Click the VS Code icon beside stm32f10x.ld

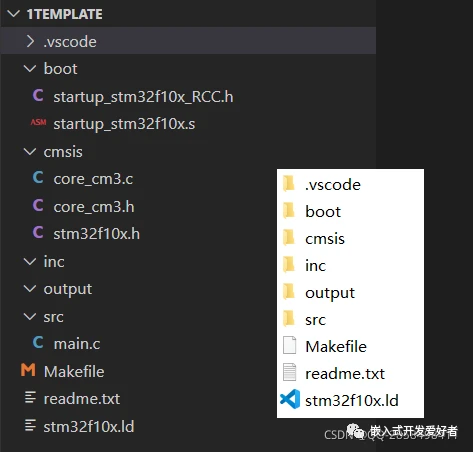coord(290,399)
